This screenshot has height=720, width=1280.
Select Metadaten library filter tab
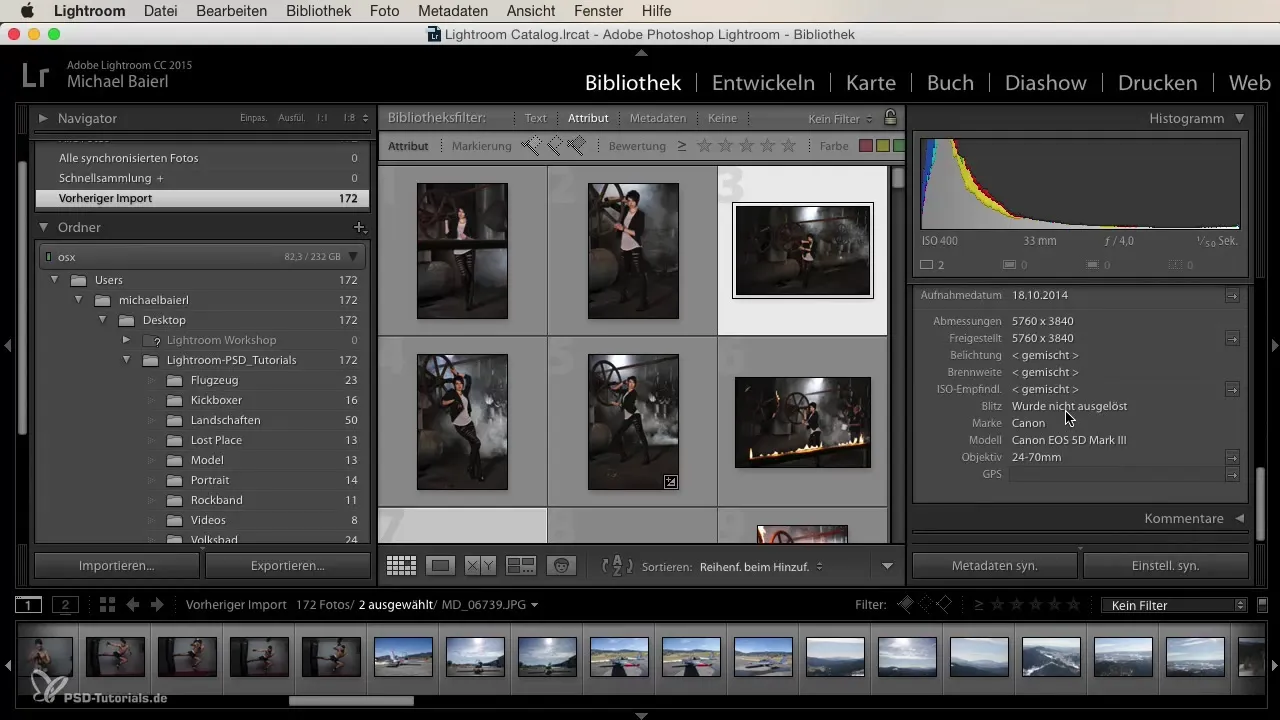[x=658, y=118]
